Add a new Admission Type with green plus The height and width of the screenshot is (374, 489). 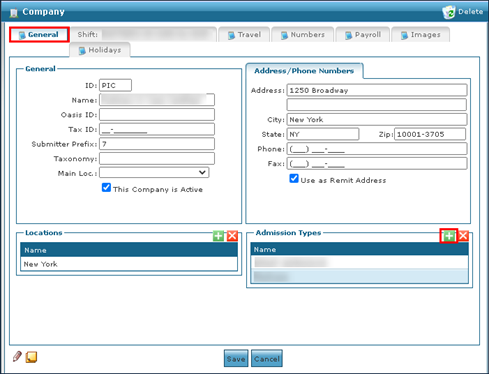pyautogui.click(x=449, y=236)
